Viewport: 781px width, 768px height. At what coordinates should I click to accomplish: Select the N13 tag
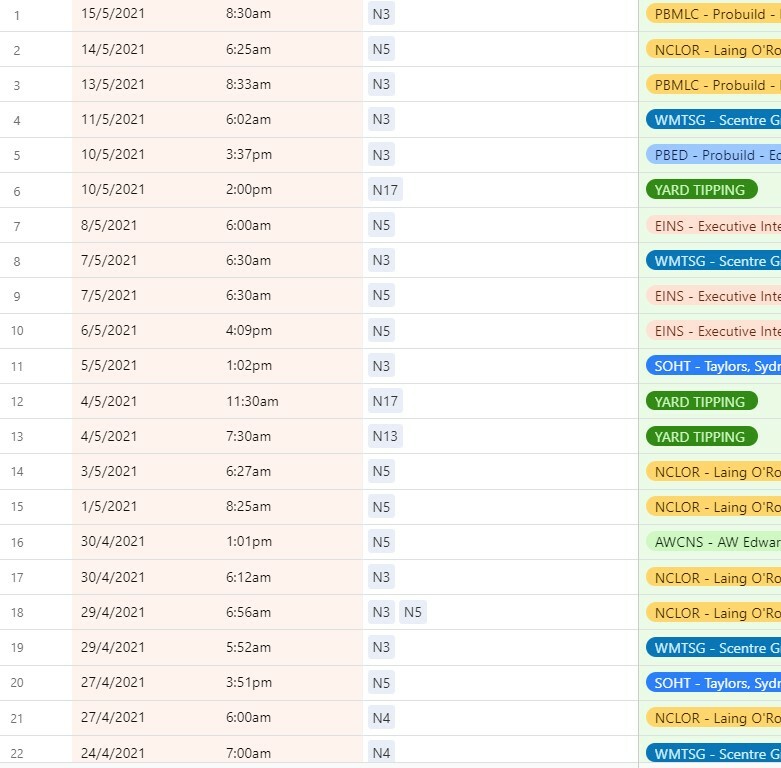385,436
